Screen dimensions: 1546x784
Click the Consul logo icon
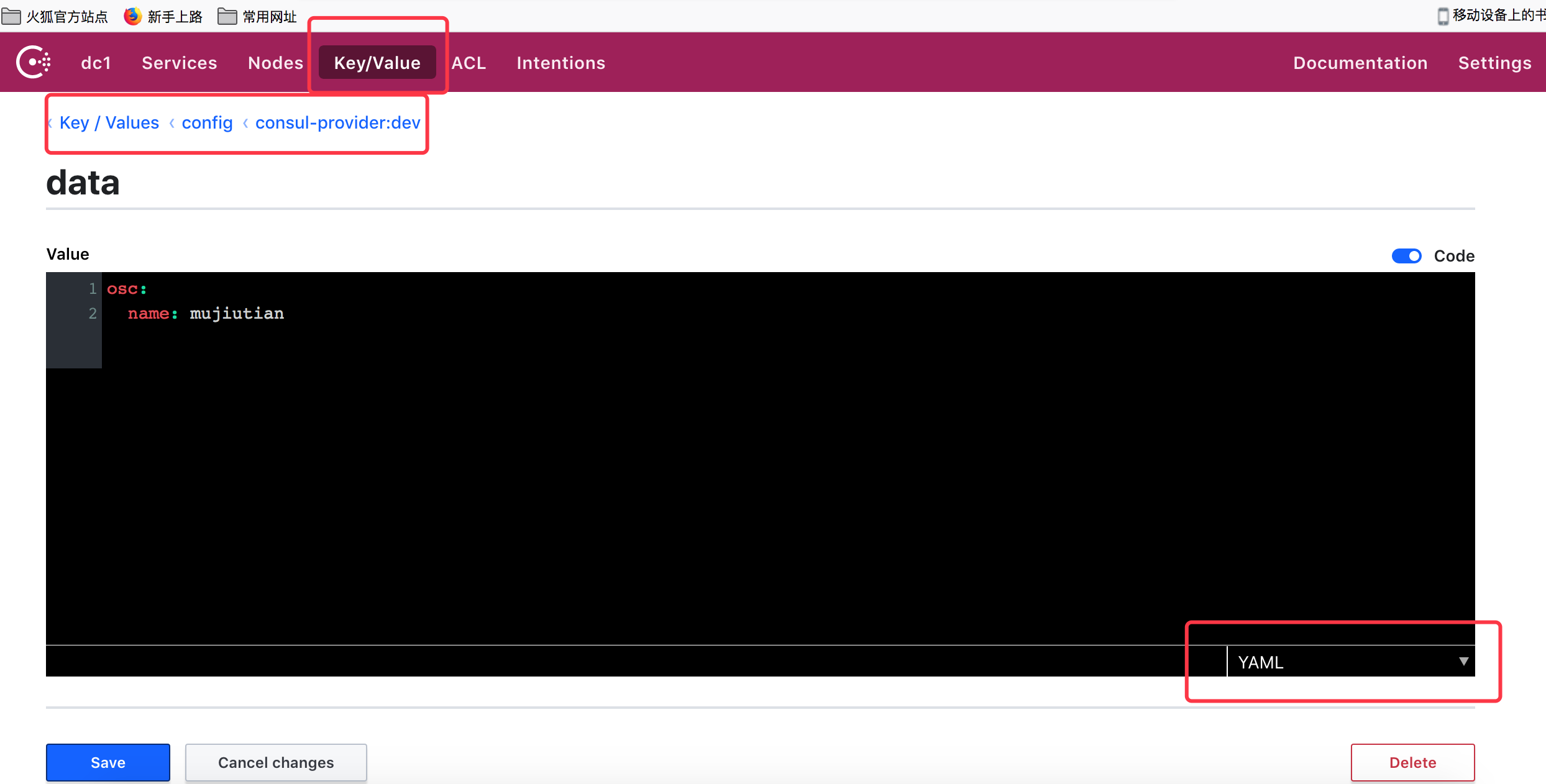pyautogui.click(x=32, y=62)
